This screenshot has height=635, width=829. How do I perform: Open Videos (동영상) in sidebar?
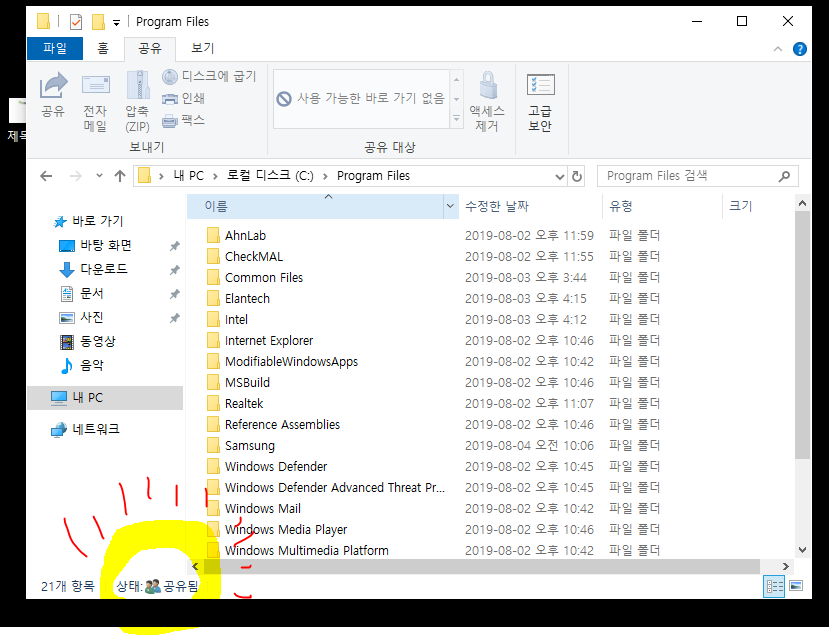pos(88,342)
